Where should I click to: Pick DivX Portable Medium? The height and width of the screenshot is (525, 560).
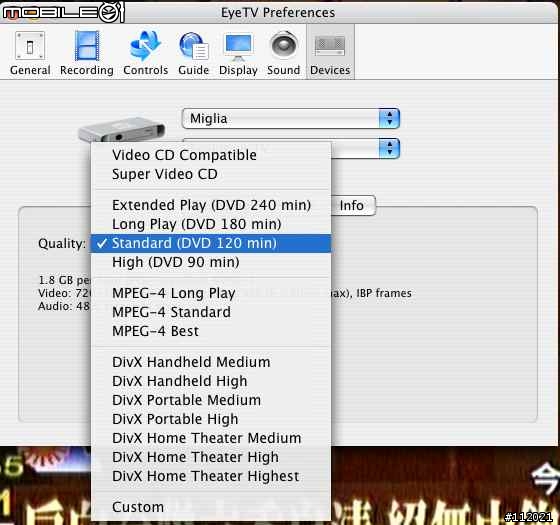(x=211, y=400)
